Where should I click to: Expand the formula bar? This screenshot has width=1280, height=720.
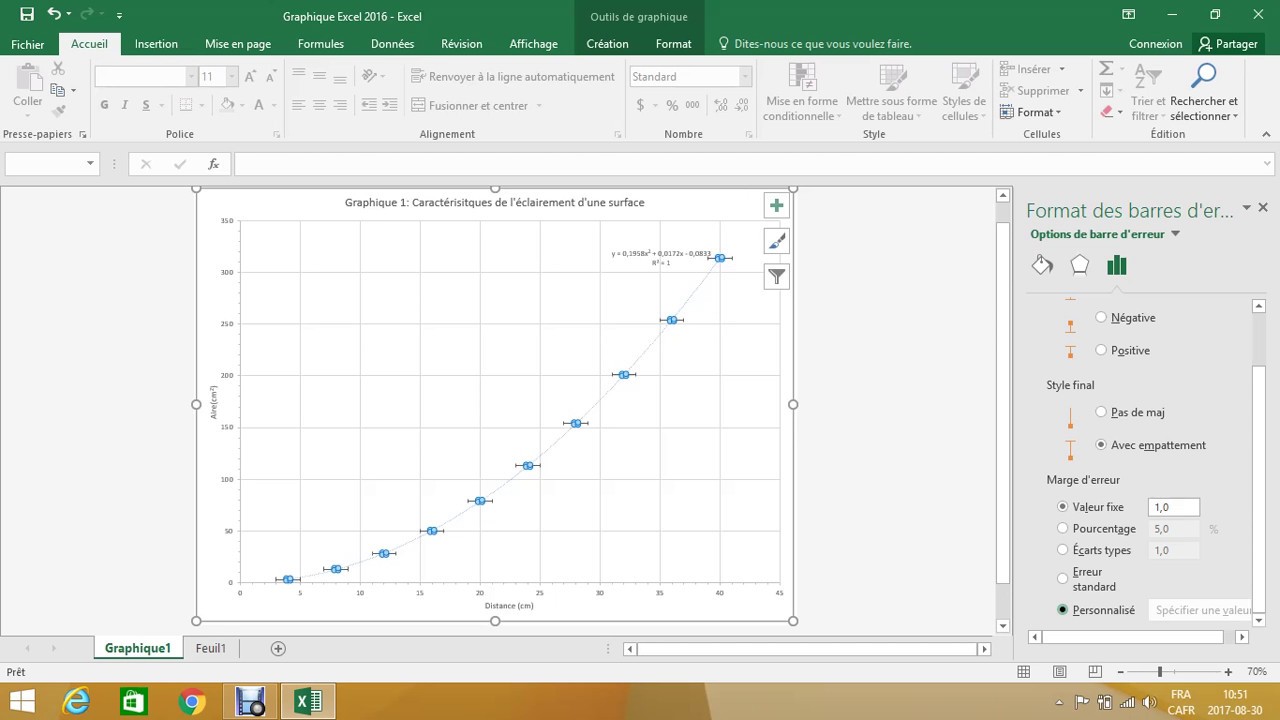(1268, 164)
